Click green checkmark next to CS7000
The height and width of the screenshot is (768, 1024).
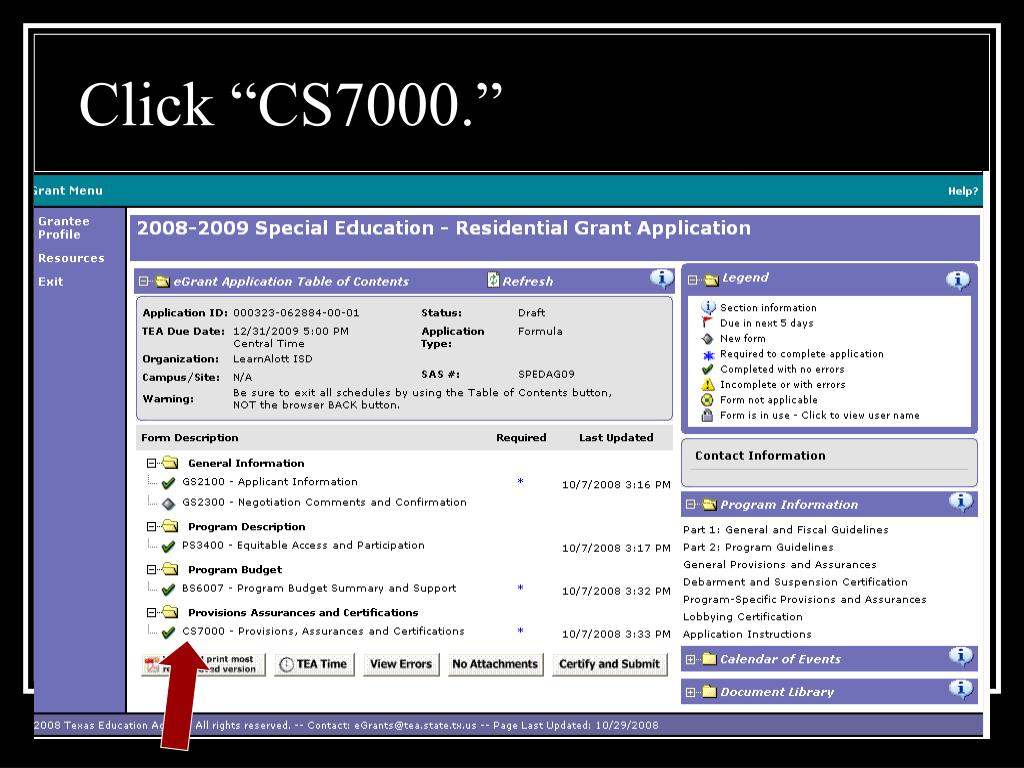click(x=168, y=632)
